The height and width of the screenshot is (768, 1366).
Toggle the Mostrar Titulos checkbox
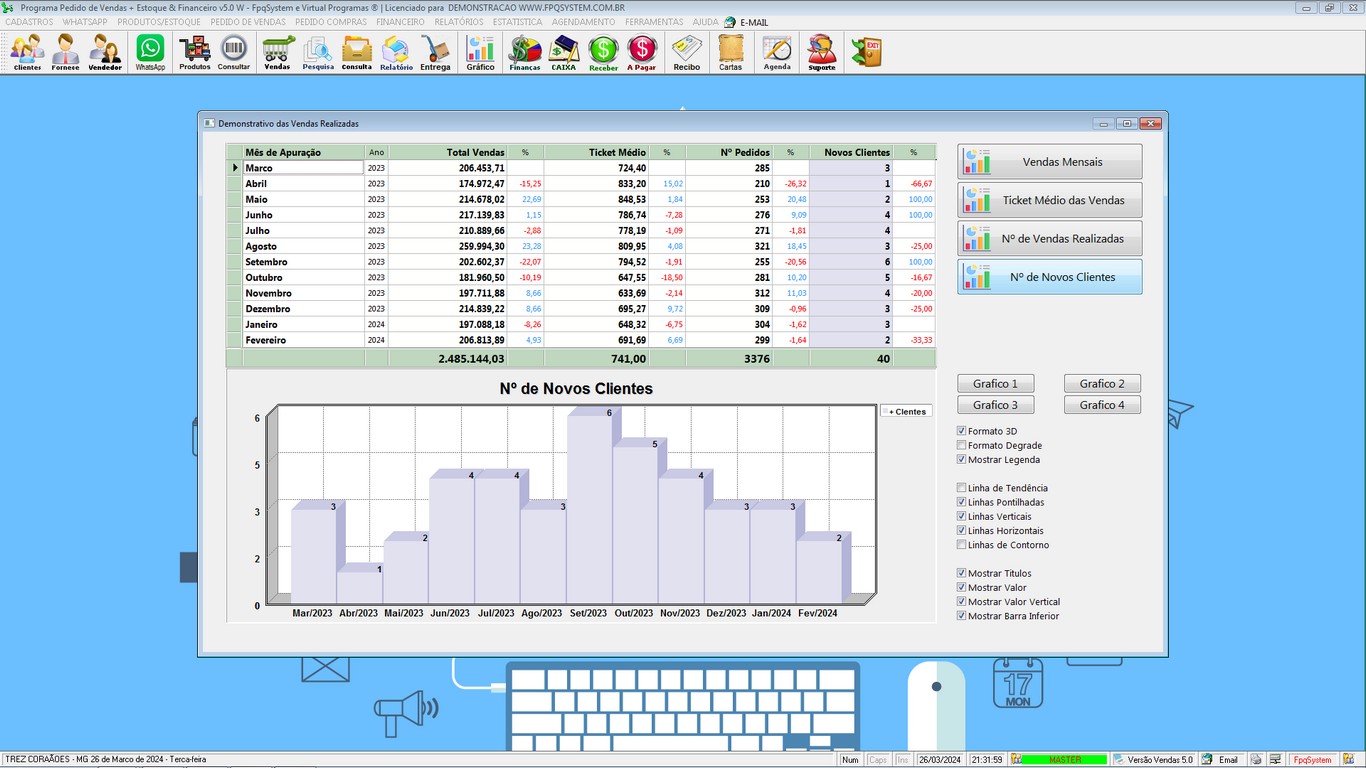click(x=962, y=573)
